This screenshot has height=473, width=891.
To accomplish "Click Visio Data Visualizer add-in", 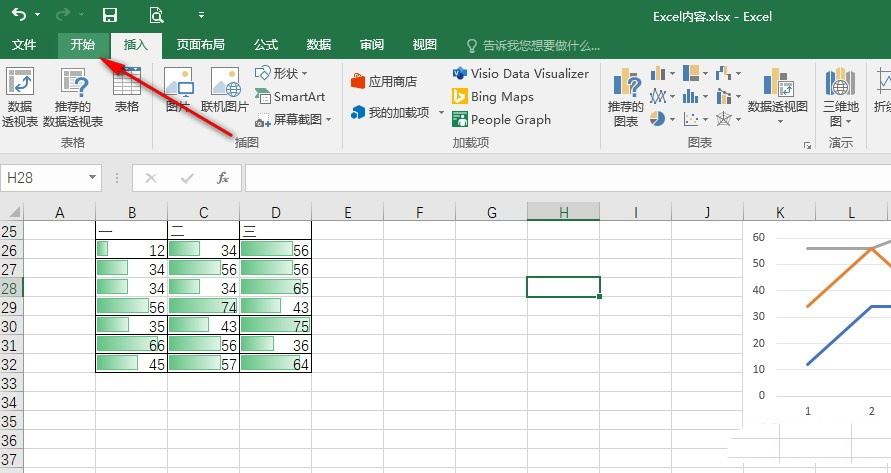I will click(520, 73).
